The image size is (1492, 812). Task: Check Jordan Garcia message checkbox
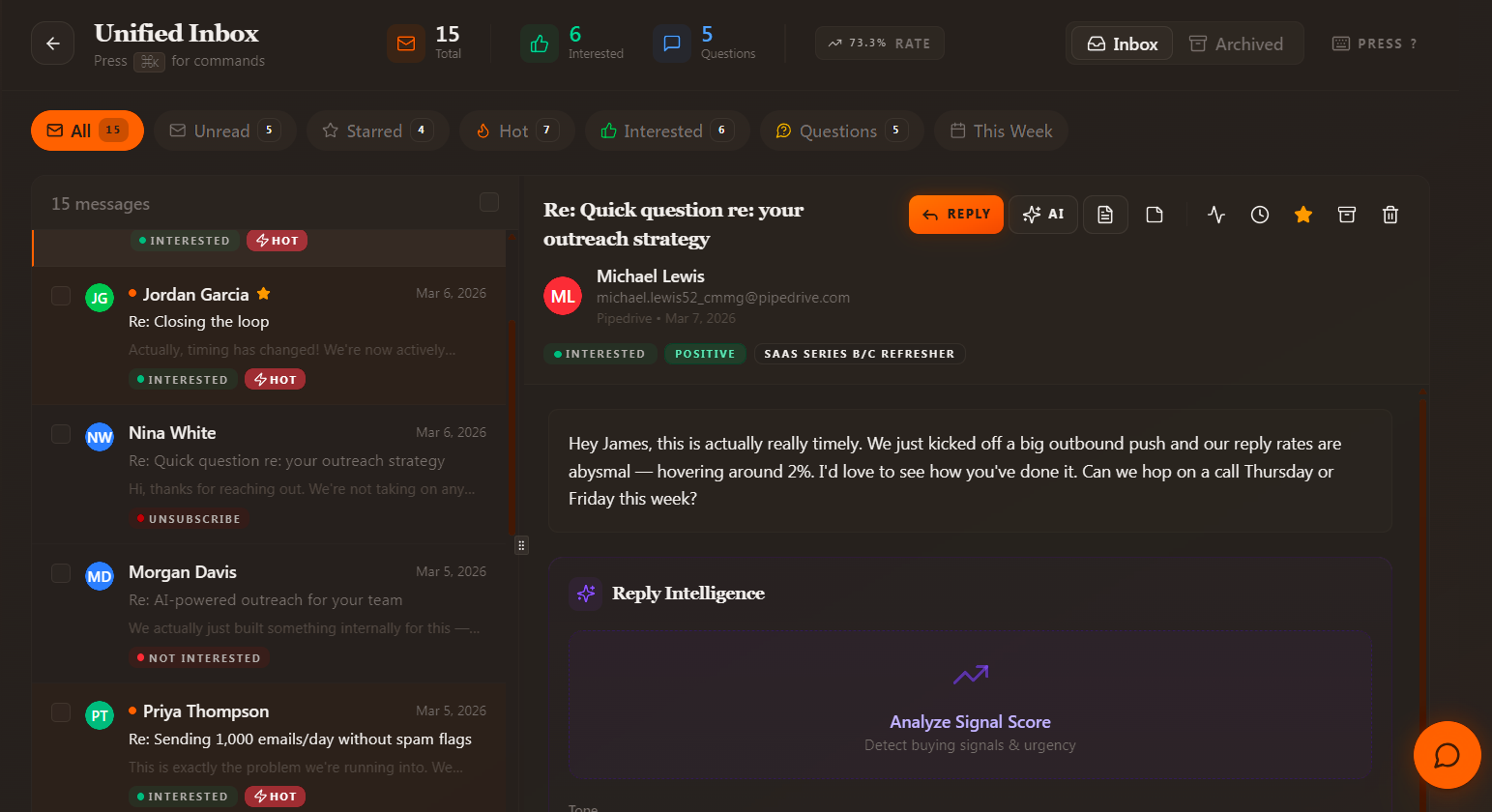[61, 296]
